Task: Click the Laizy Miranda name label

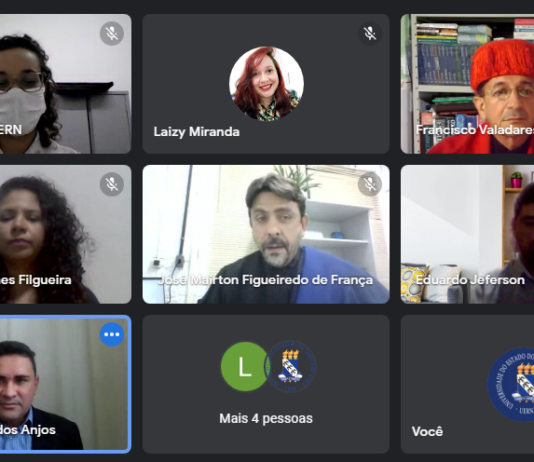Action: (x=197, y=132)
